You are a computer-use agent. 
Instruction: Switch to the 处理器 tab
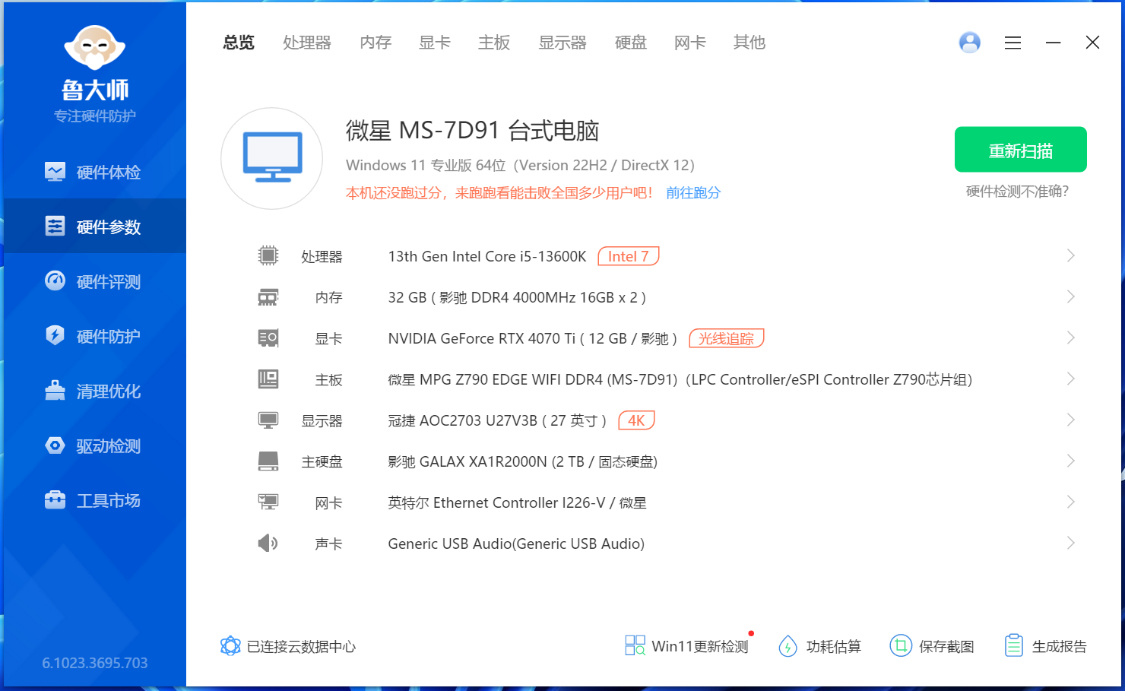click(x=307, y=42)
